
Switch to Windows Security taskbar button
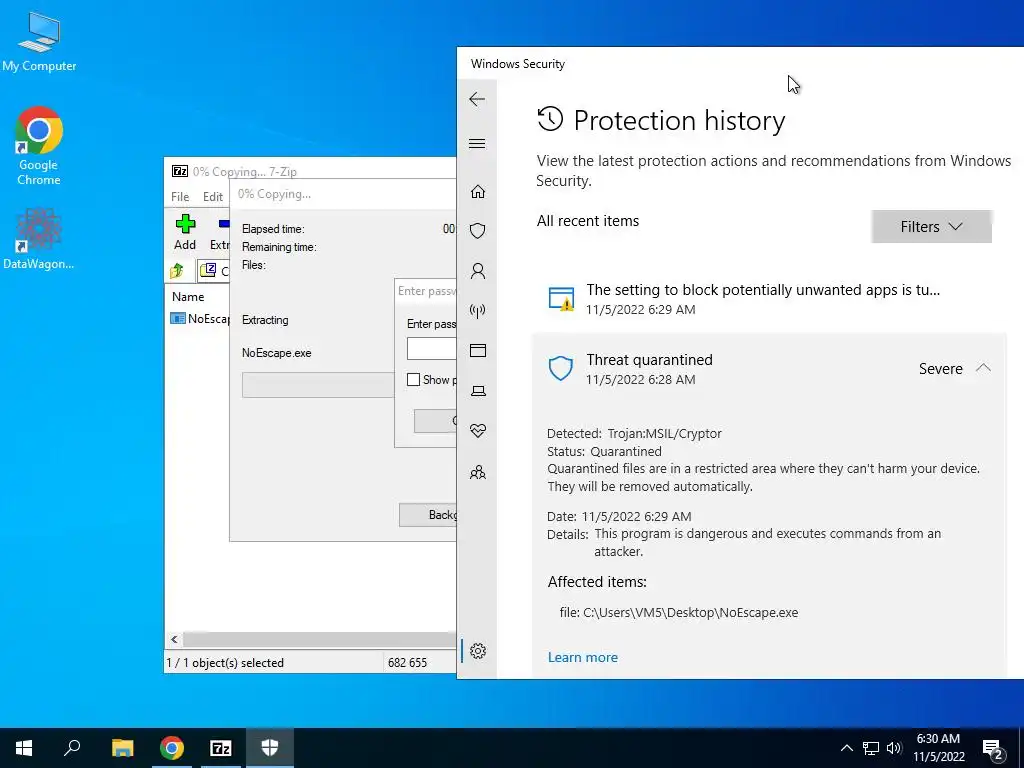[x=270, y=748]
